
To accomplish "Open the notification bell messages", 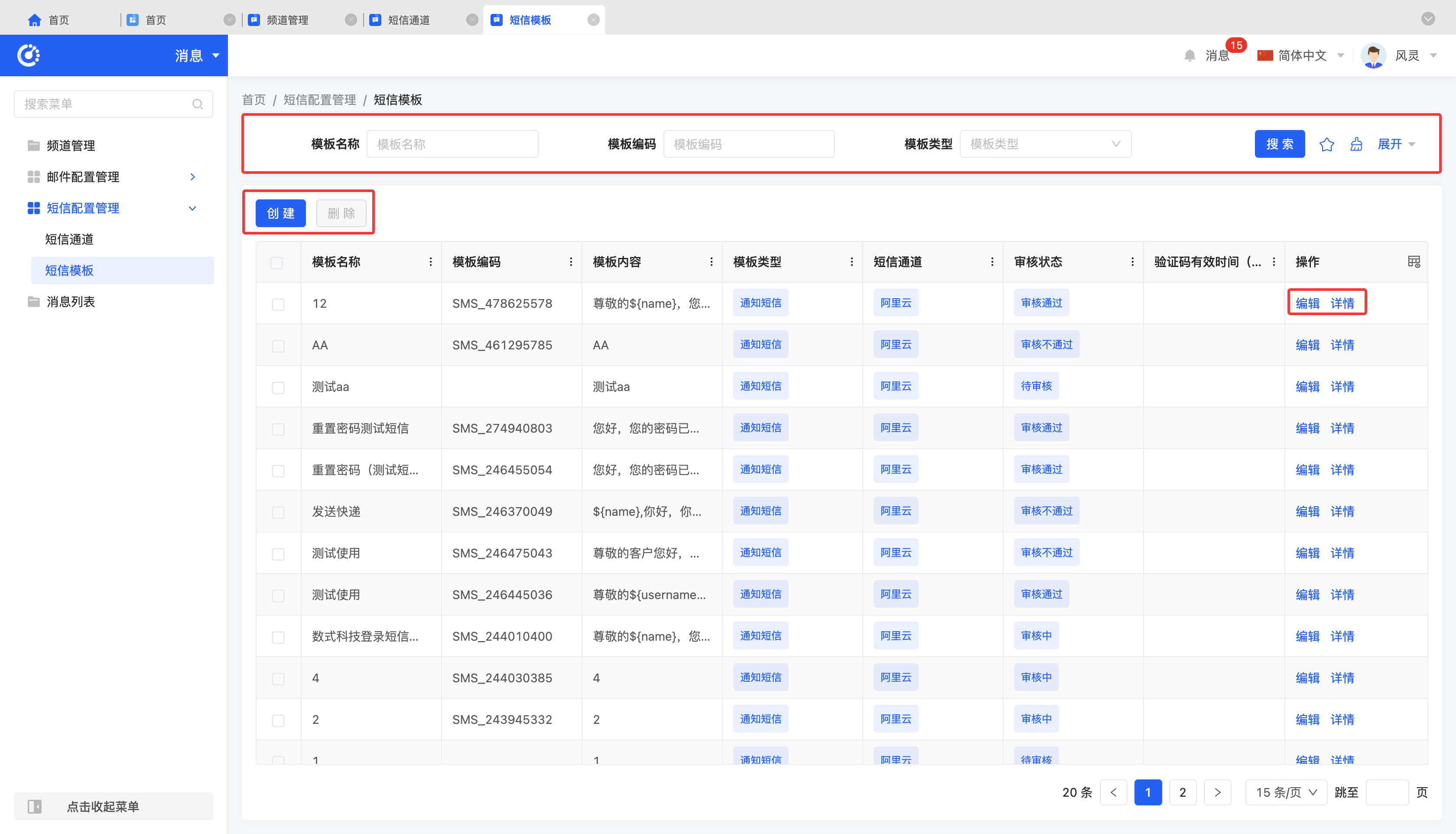I will coord(1190,55).
